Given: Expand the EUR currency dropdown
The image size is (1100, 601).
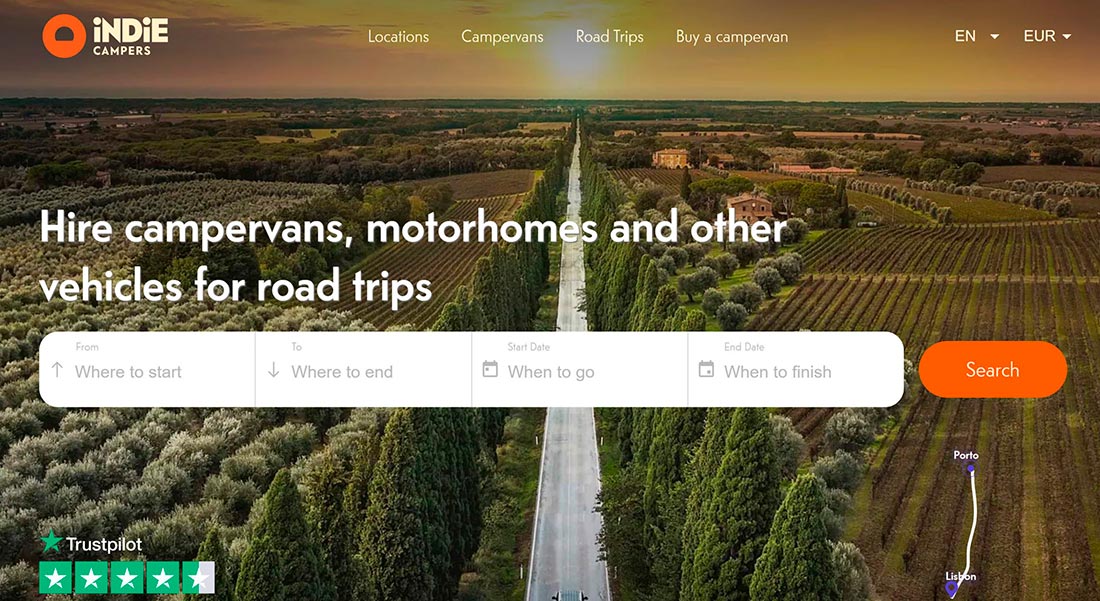Looking at the screenshot, I should 1047,36.
